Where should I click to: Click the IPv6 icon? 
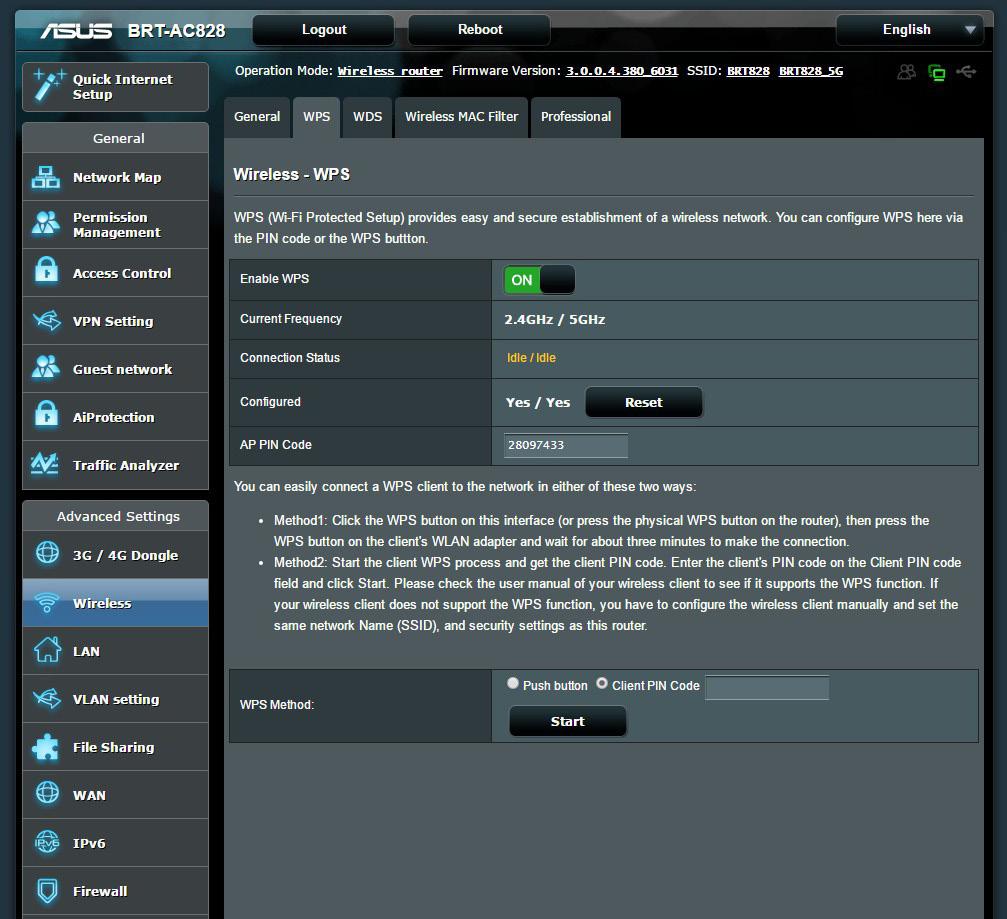point(47,842)
